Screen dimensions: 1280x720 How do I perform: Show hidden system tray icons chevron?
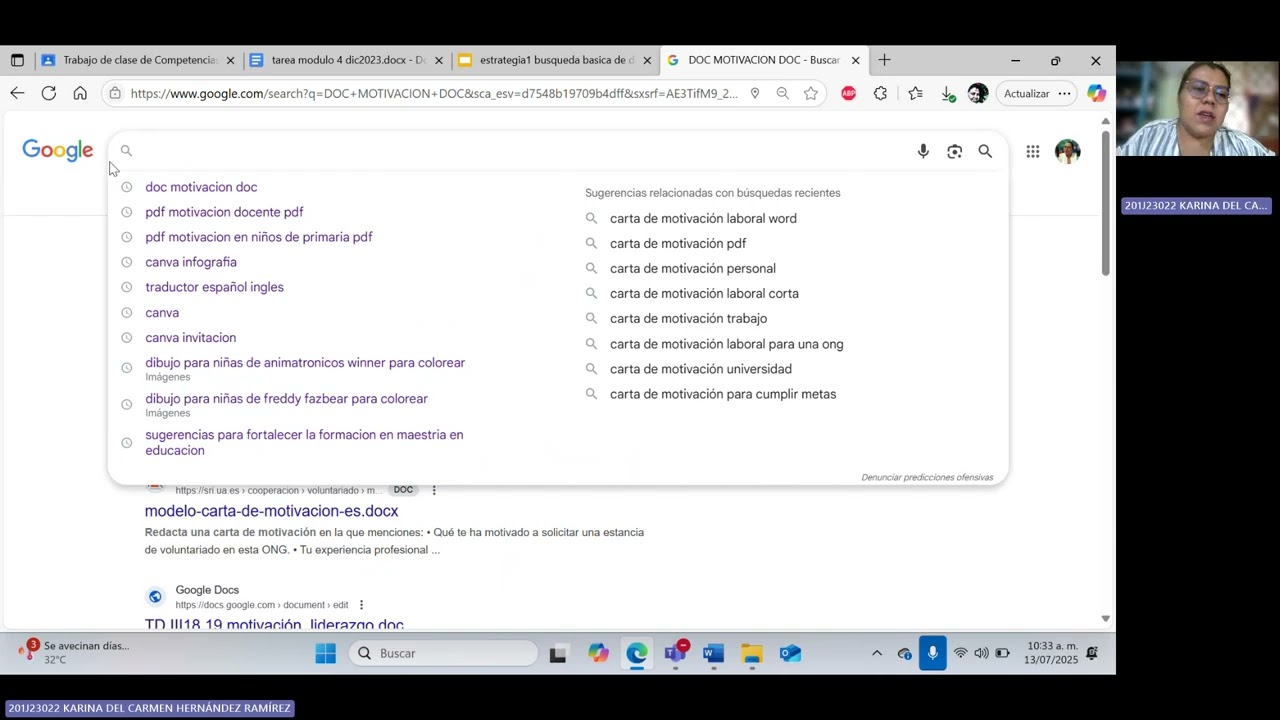[877, 653]
